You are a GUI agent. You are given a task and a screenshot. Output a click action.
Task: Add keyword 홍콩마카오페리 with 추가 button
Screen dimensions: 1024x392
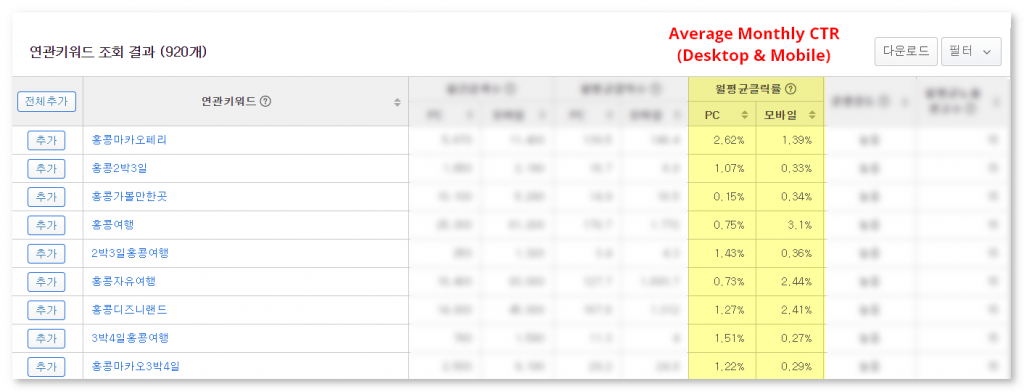coord(46,140)
